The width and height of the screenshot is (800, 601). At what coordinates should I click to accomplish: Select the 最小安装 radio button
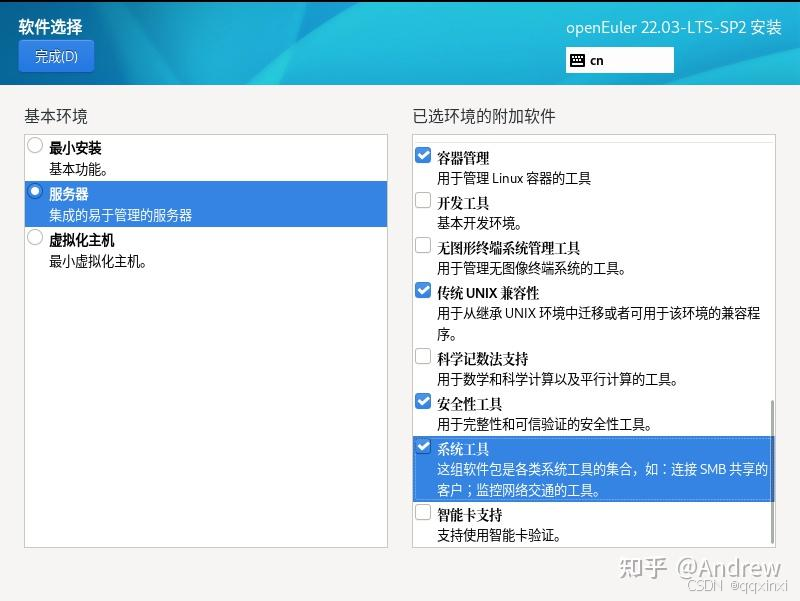35,145
